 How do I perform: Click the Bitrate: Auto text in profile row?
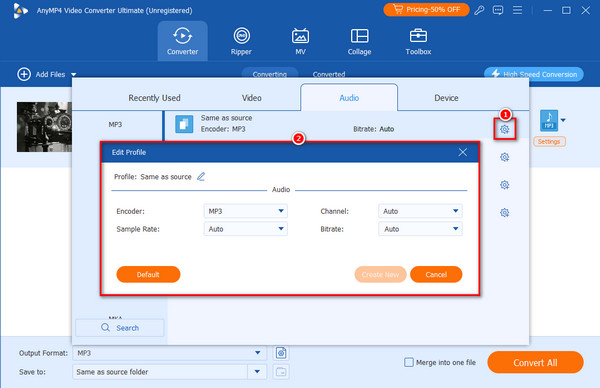[373, 129]
